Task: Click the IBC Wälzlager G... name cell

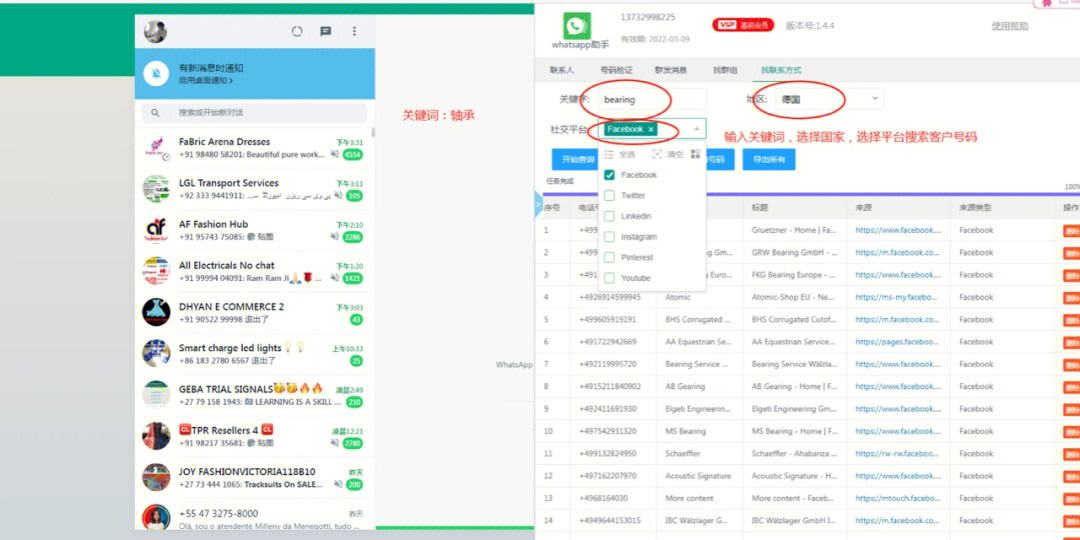Action: pyautogui.click(x=698, y=521)
